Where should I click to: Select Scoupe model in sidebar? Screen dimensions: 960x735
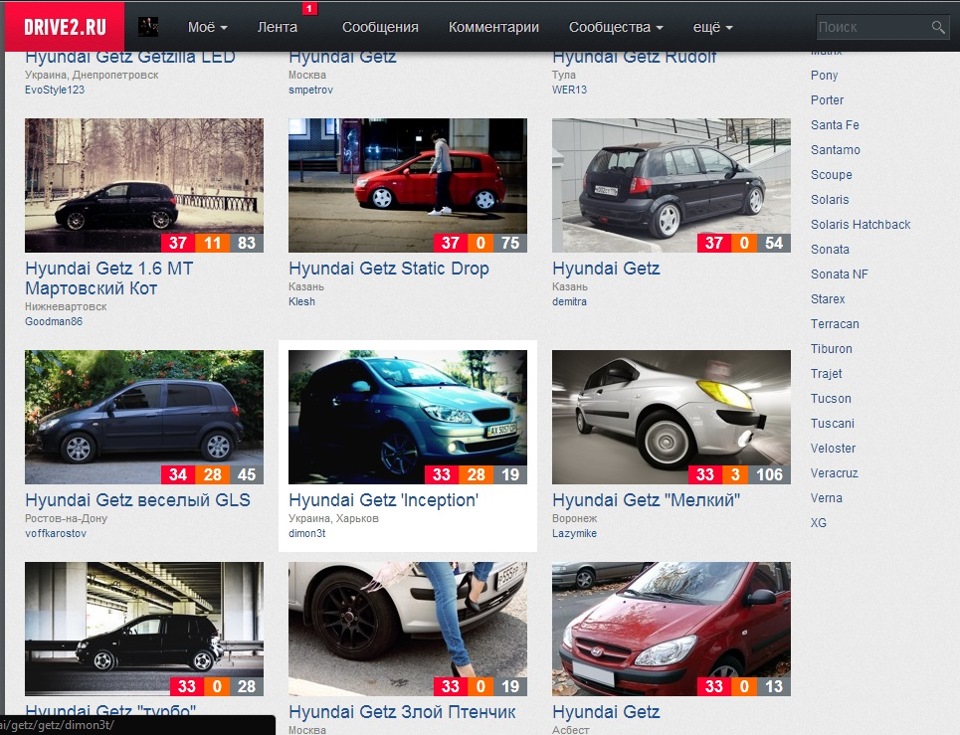tap(831, 175)
